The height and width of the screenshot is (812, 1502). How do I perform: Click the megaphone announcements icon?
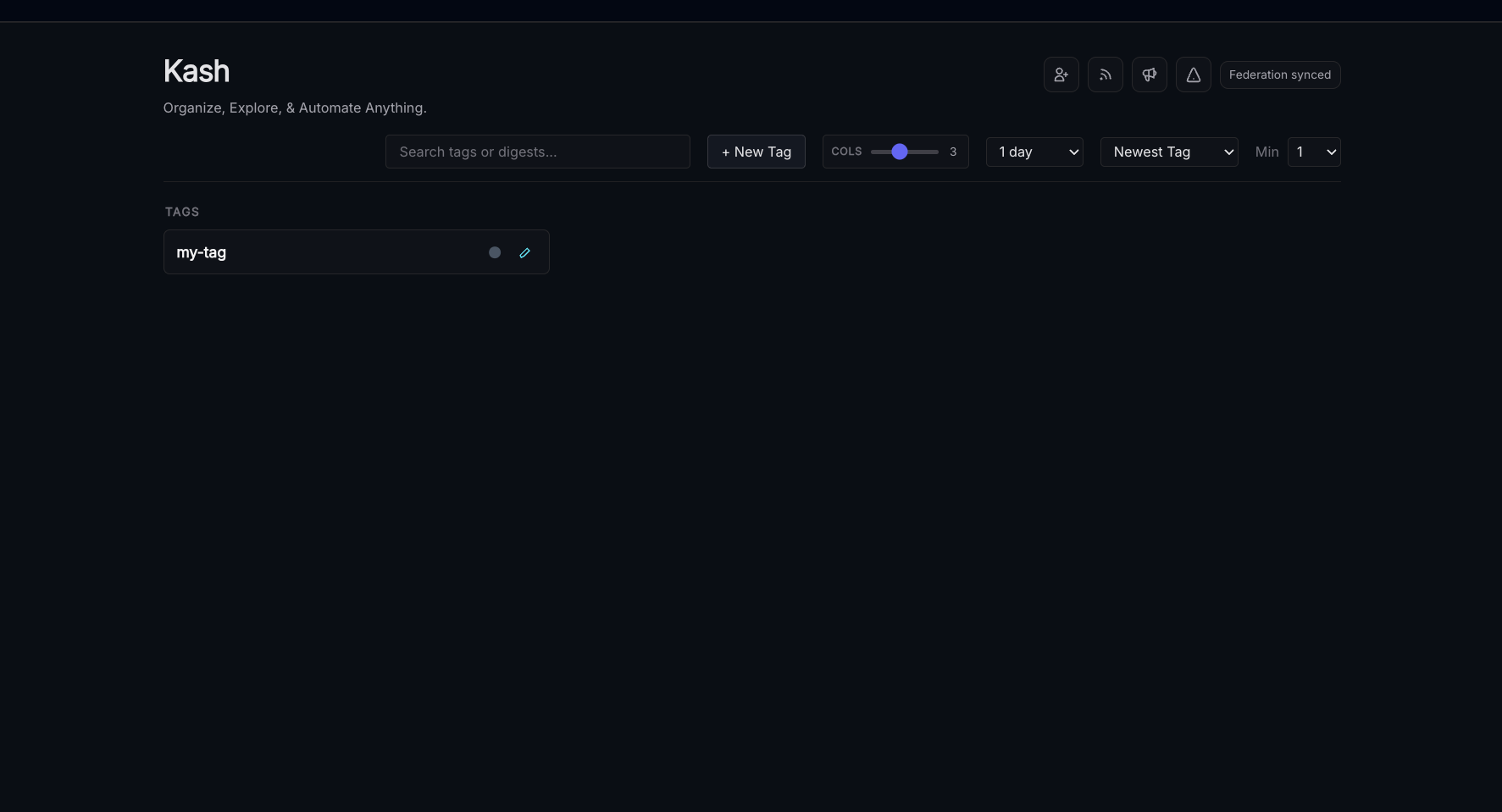(x=1149, y=75)
